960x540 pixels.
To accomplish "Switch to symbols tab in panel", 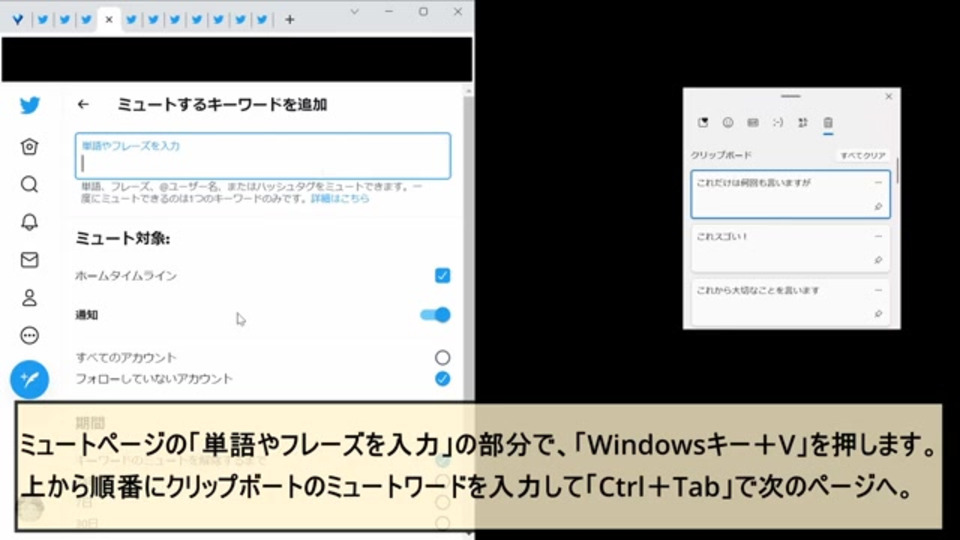I will 803,122.
